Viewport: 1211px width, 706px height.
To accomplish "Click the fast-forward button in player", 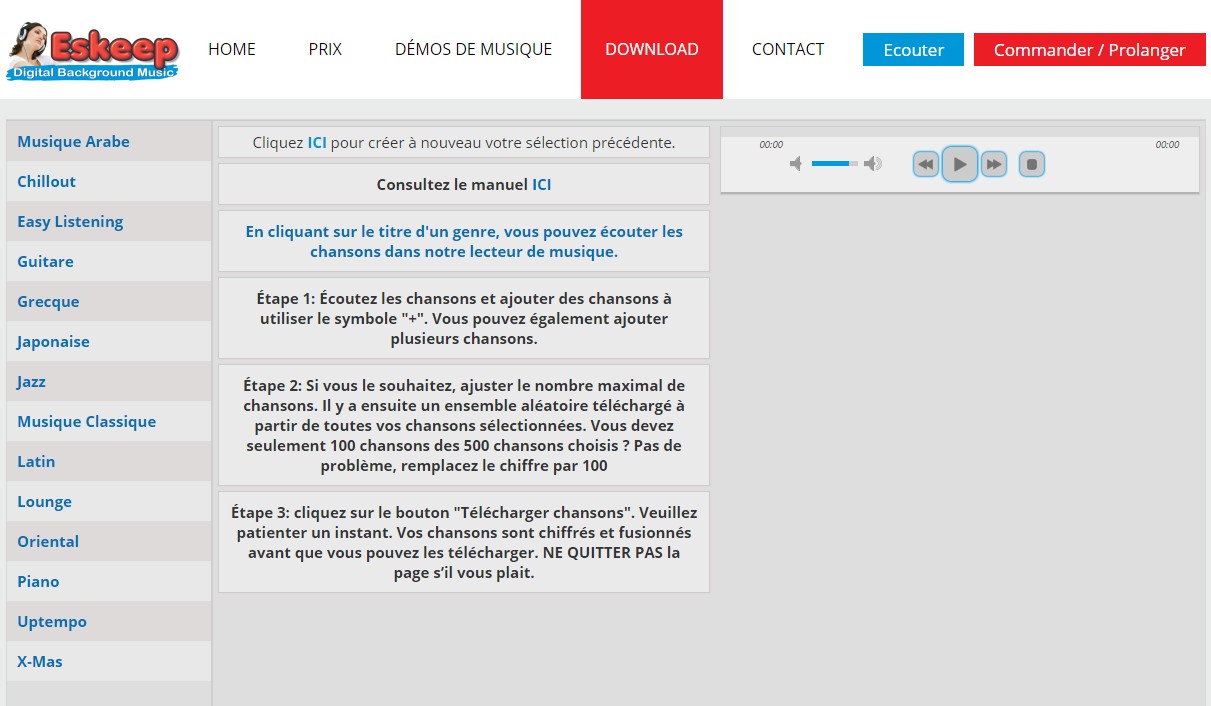I will 993,164.
